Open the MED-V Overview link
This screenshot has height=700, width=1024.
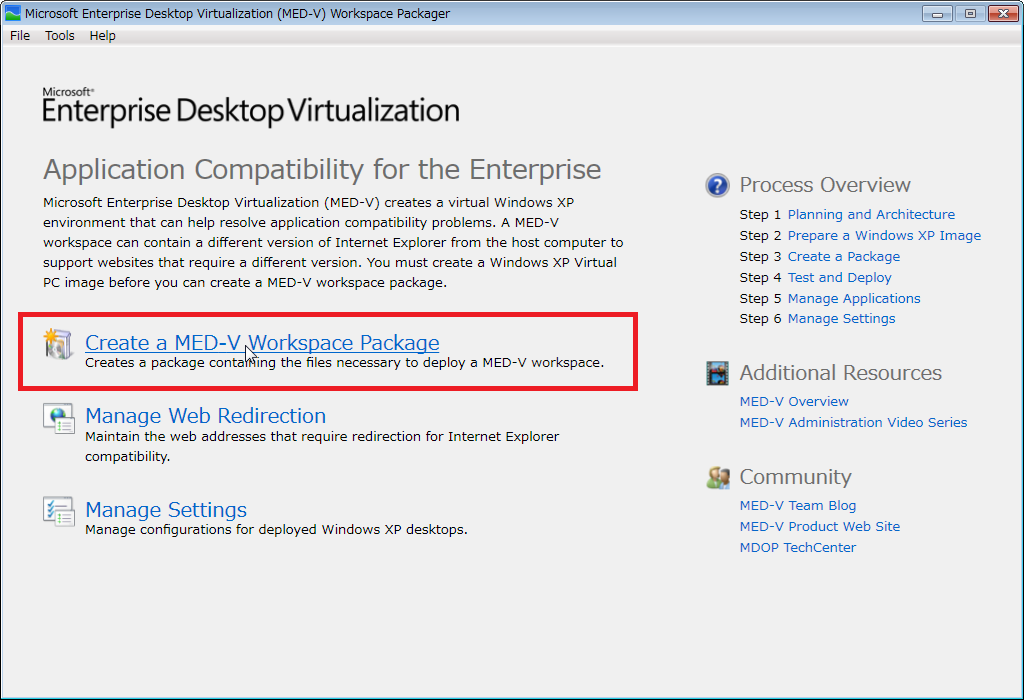click(x=794, y=402)
